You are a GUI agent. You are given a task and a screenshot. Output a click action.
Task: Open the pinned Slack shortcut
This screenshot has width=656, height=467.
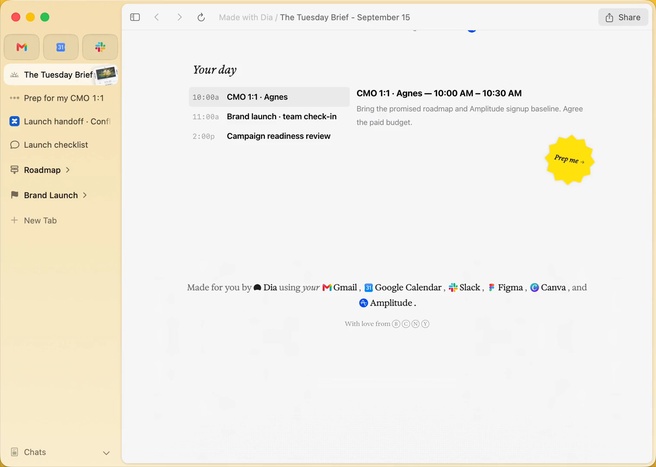tap(100, 47)
